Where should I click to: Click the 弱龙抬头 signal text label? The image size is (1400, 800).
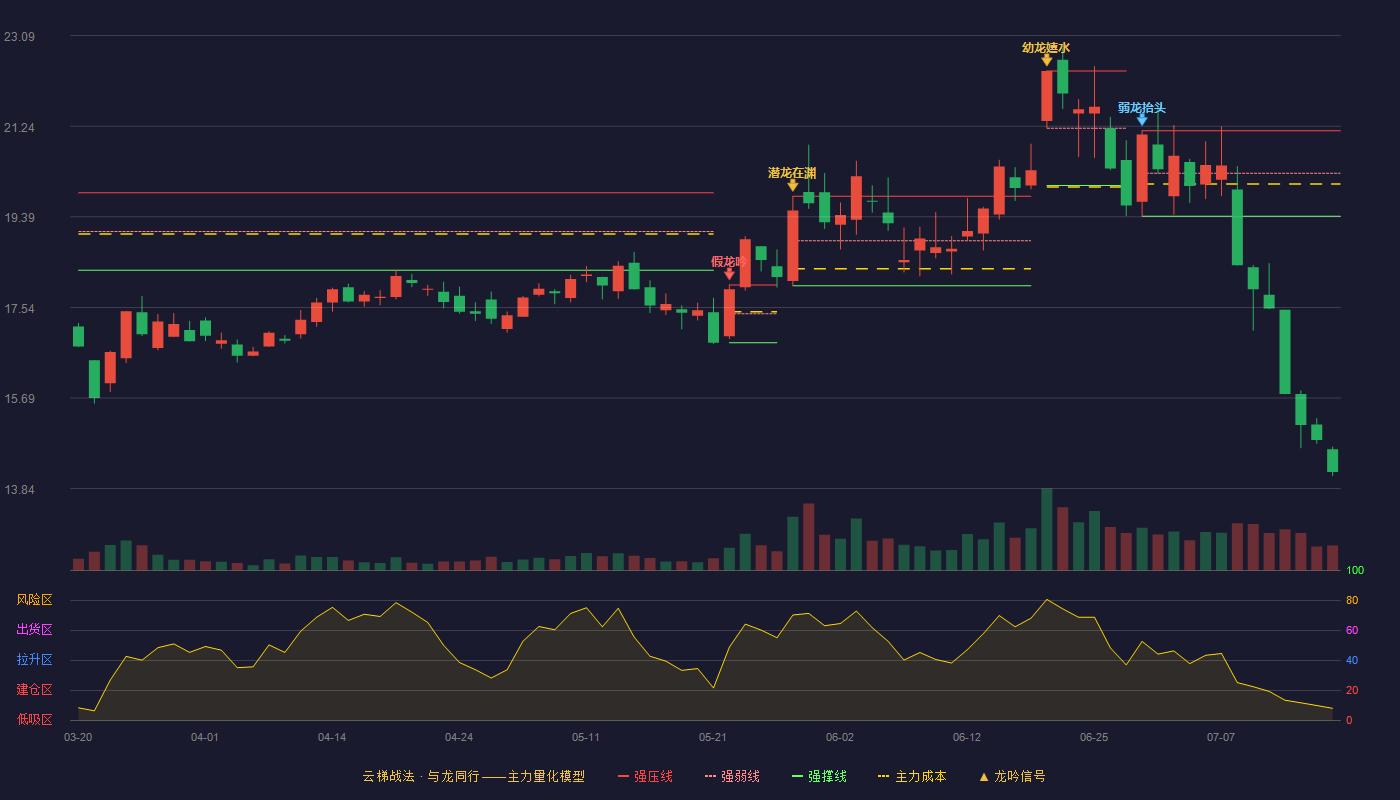coord(1142,108)
